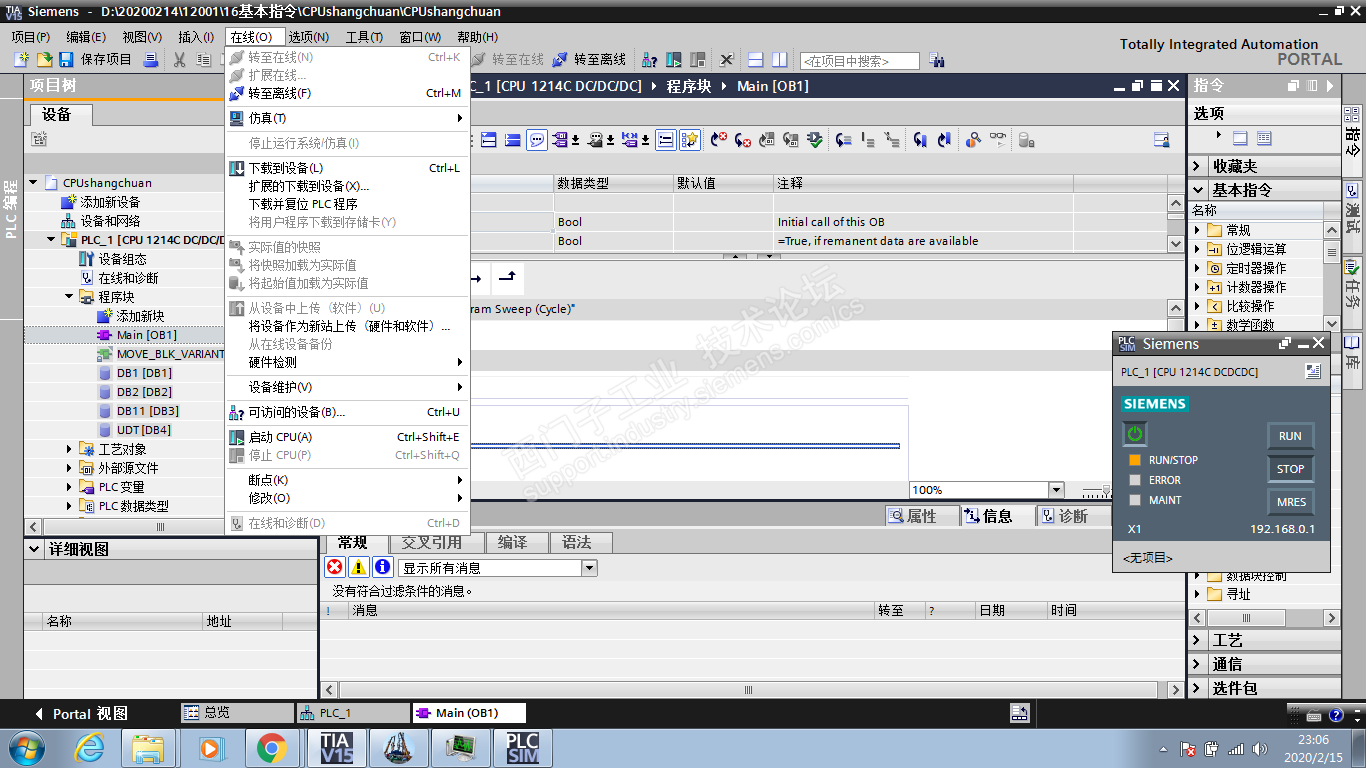Click the project tree horizontal scrollbar
This screenshot has height=768, width=1366.
click(x=160, y=527)
